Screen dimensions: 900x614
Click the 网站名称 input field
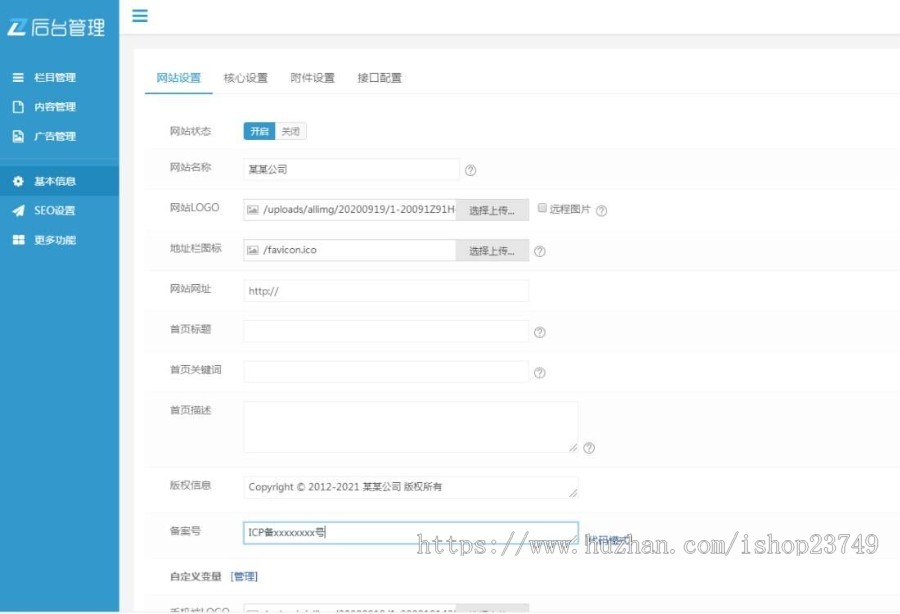coord(351,169)
